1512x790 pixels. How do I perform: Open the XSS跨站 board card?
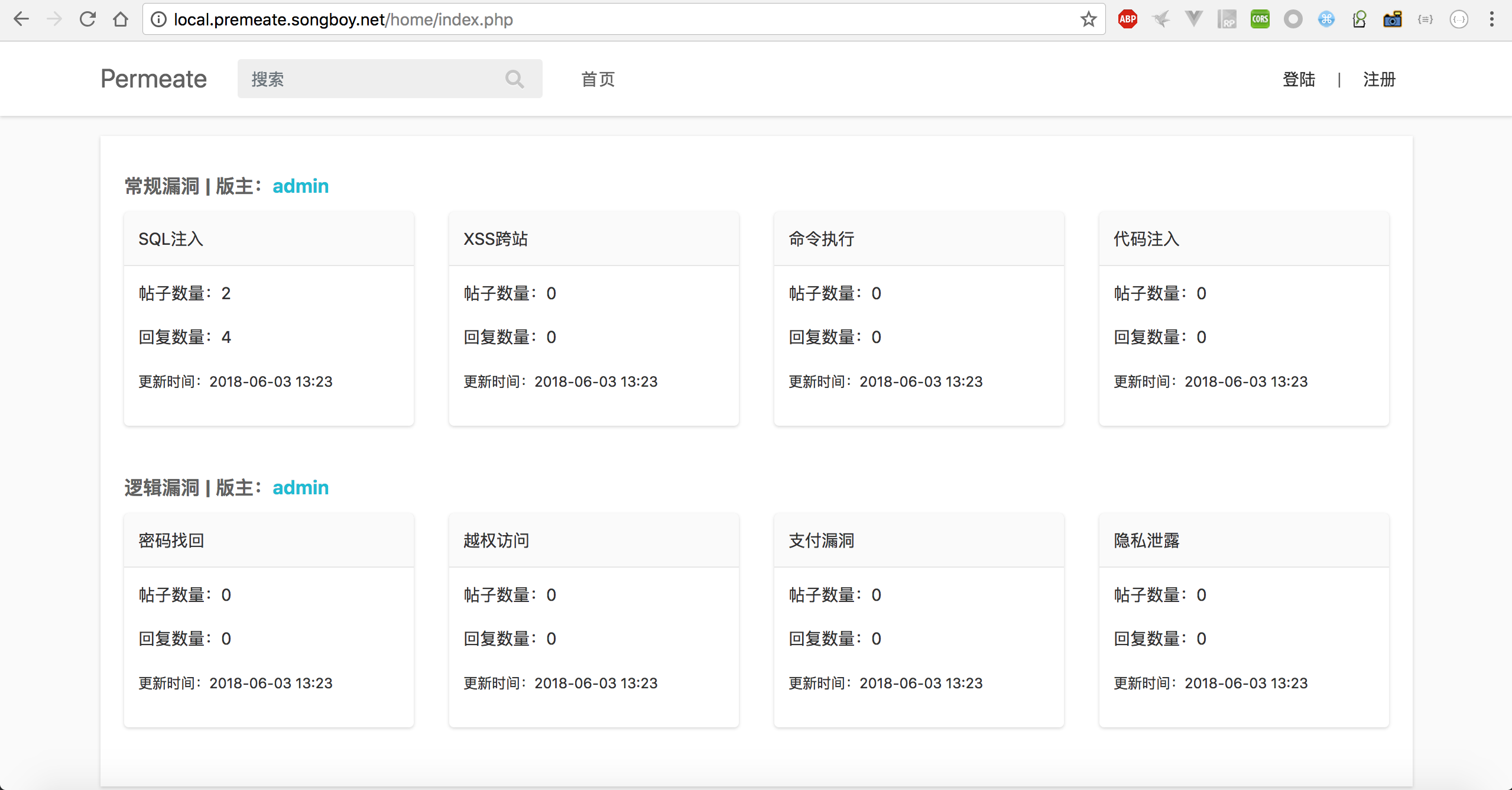pos(495,239)
